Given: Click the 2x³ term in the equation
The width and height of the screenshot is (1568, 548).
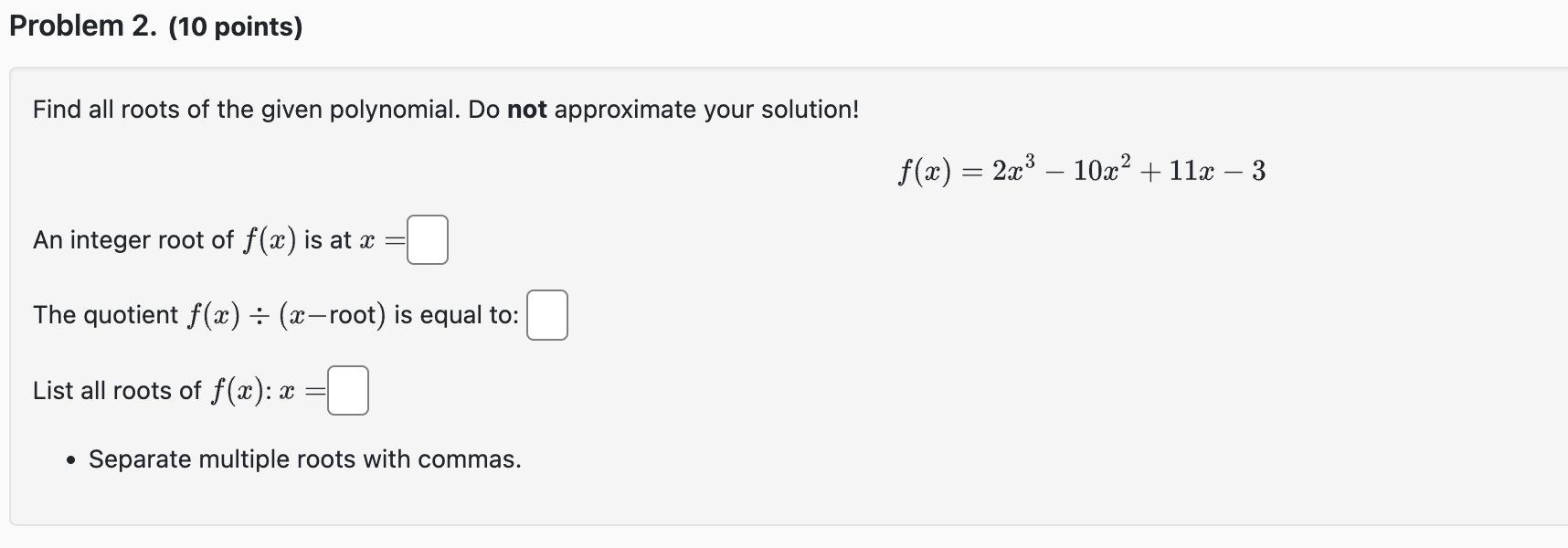Looking at the screenshot, I should tap(1014, 166).
